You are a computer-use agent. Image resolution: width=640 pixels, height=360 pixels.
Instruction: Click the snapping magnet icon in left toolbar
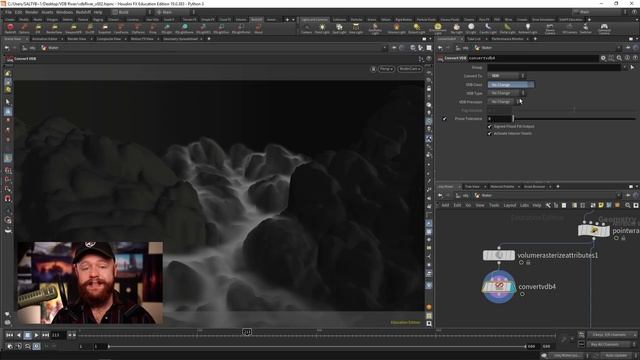coord(8,199)
